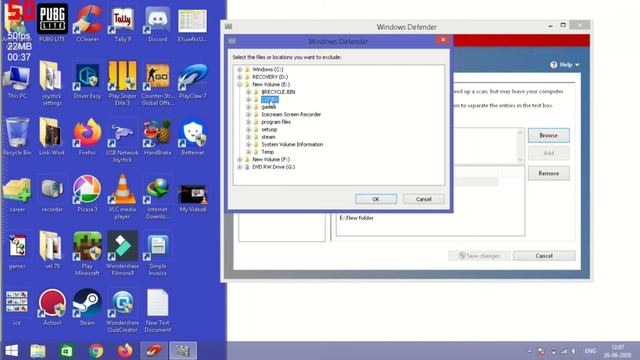
Task: Open the Betternet desktop shortcut
Action: [x=193, y=137]
